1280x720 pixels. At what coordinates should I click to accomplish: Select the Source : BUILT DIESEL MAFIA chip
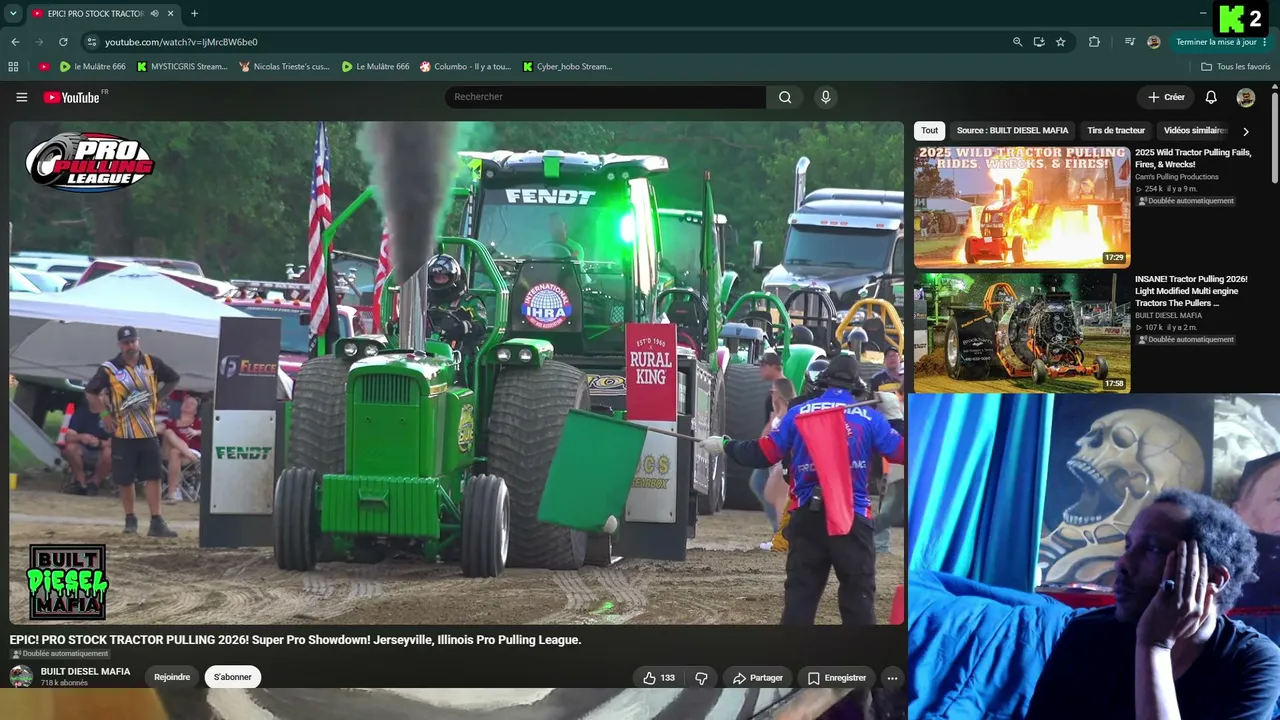tap(1012, 131)
